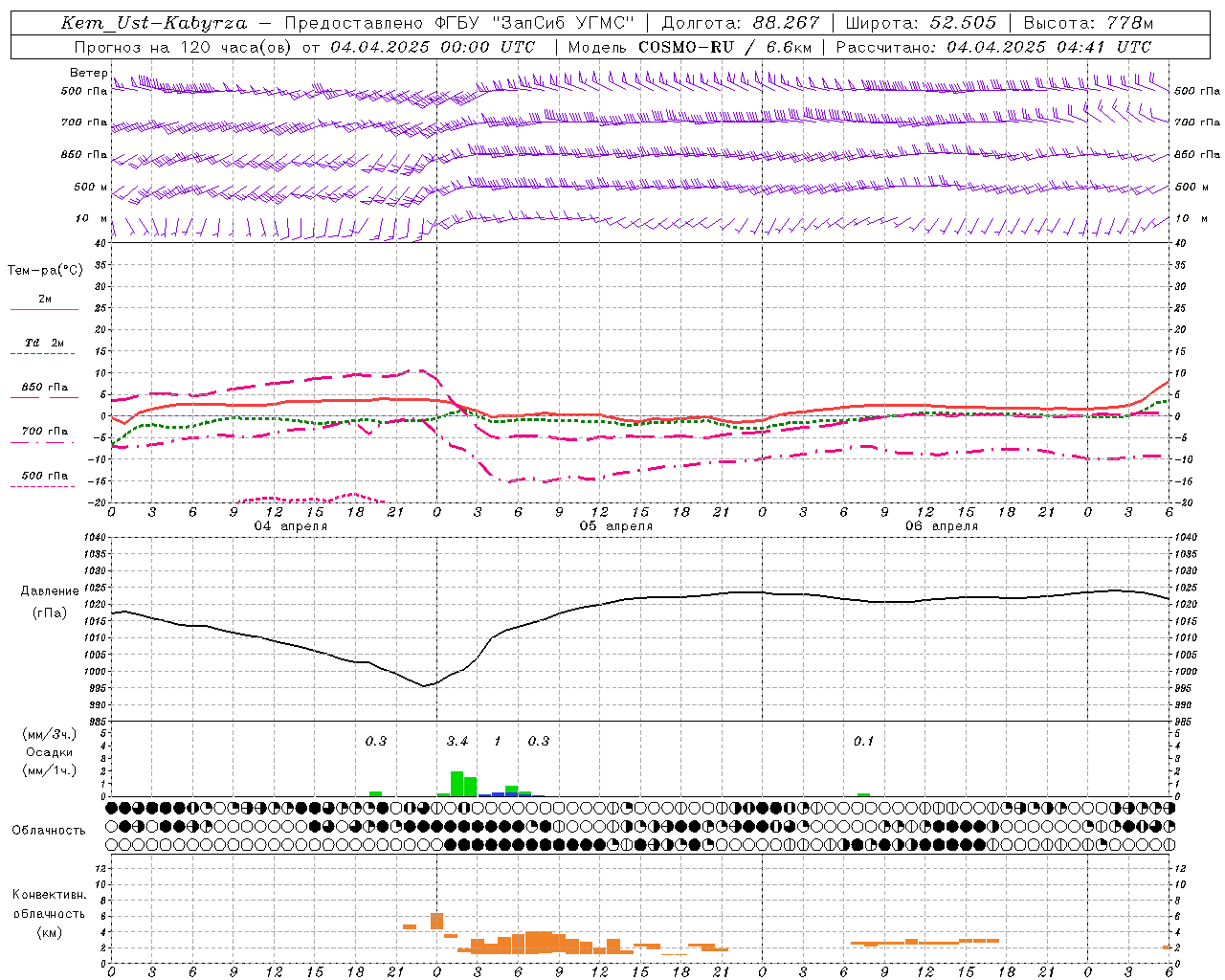Click the solid red 2м legend line sample
1225x980 pixels.
(44, 310)
